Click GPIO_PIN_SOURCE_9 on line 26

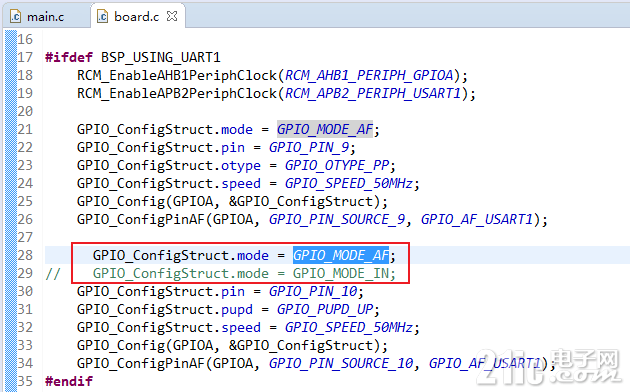(x=337, y=220)
